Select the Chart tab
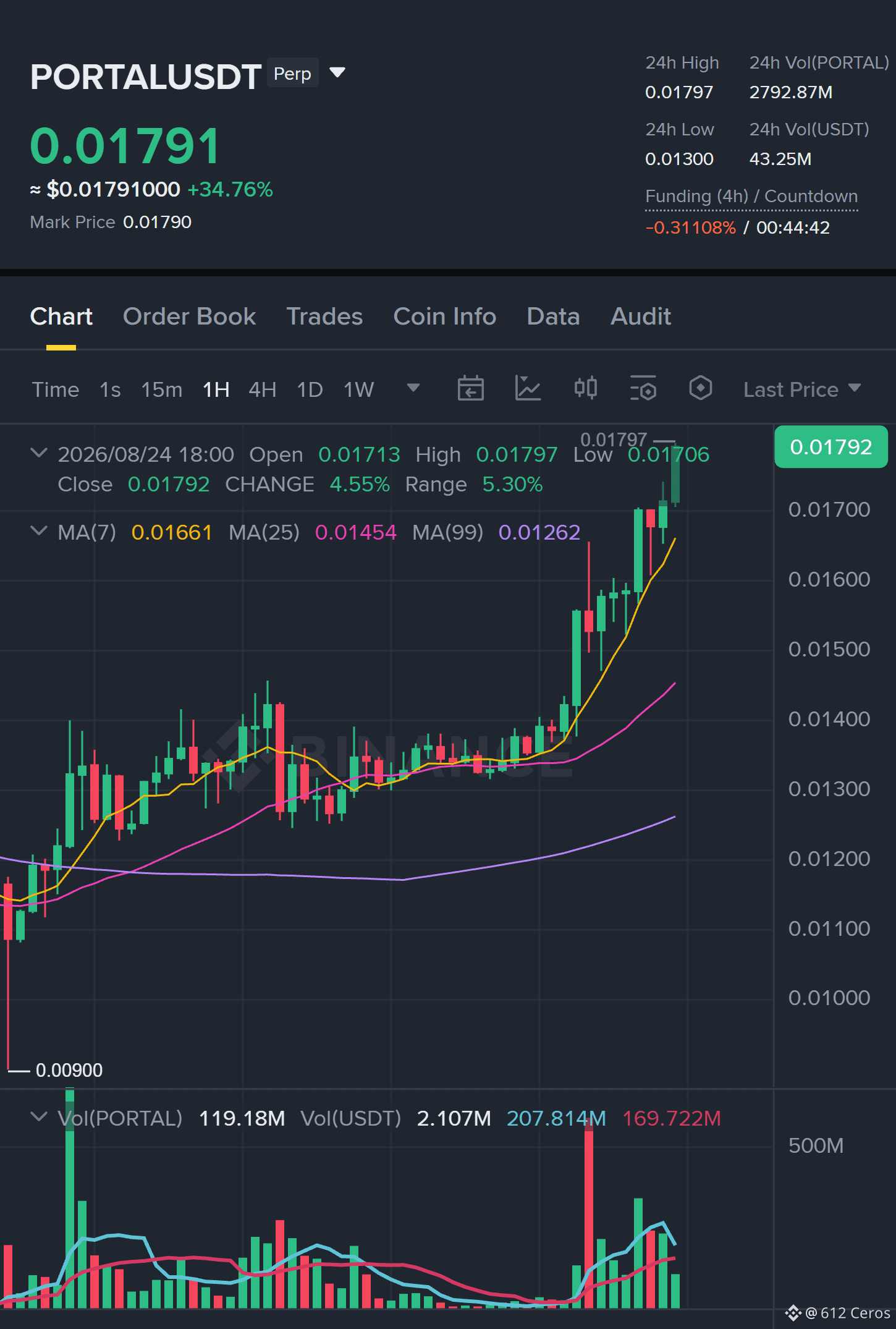This screenshot has height=1329, width=896. coord(61,316)
